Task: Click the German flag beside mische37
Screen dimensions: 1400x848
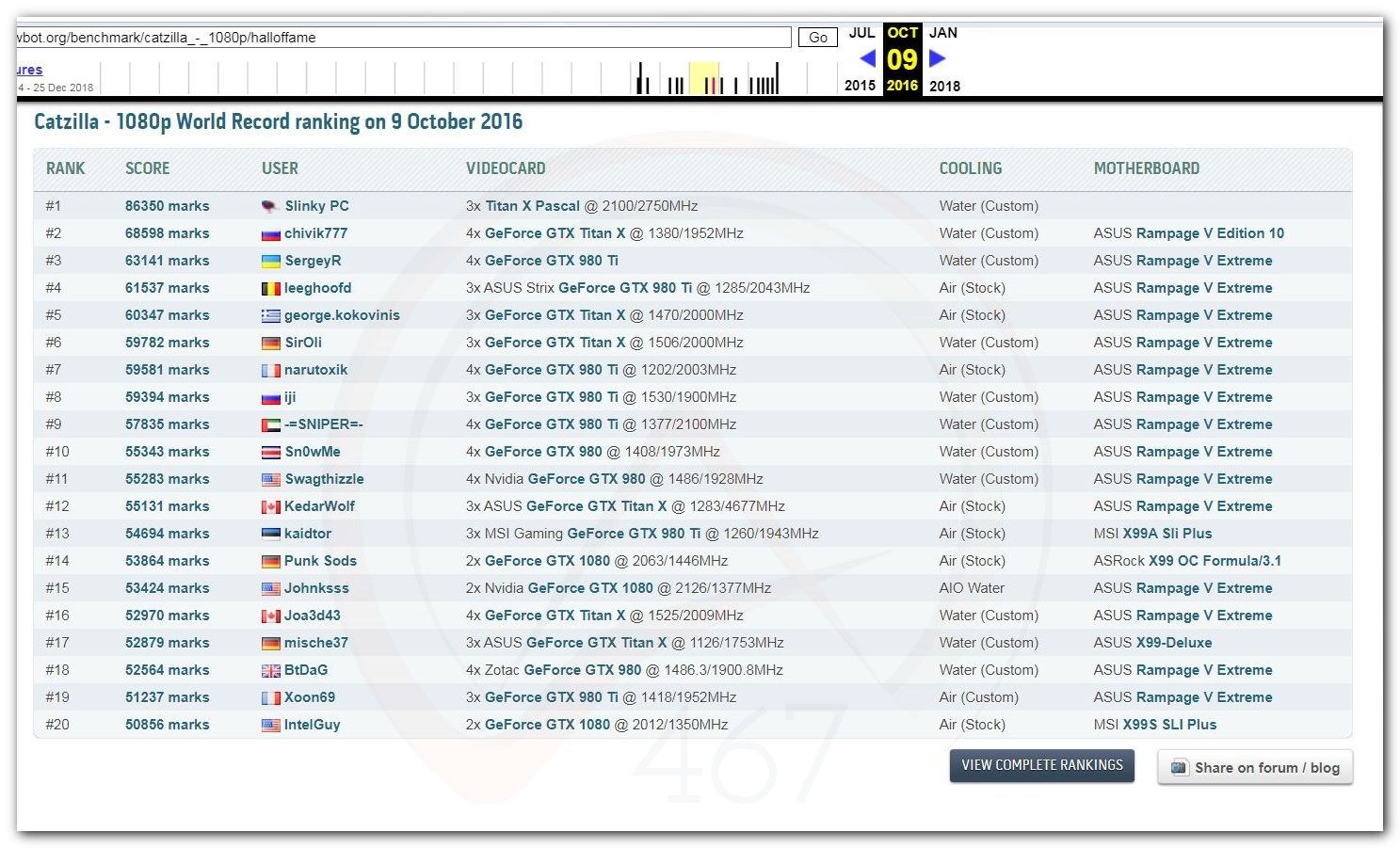Action: pos(270,643)
